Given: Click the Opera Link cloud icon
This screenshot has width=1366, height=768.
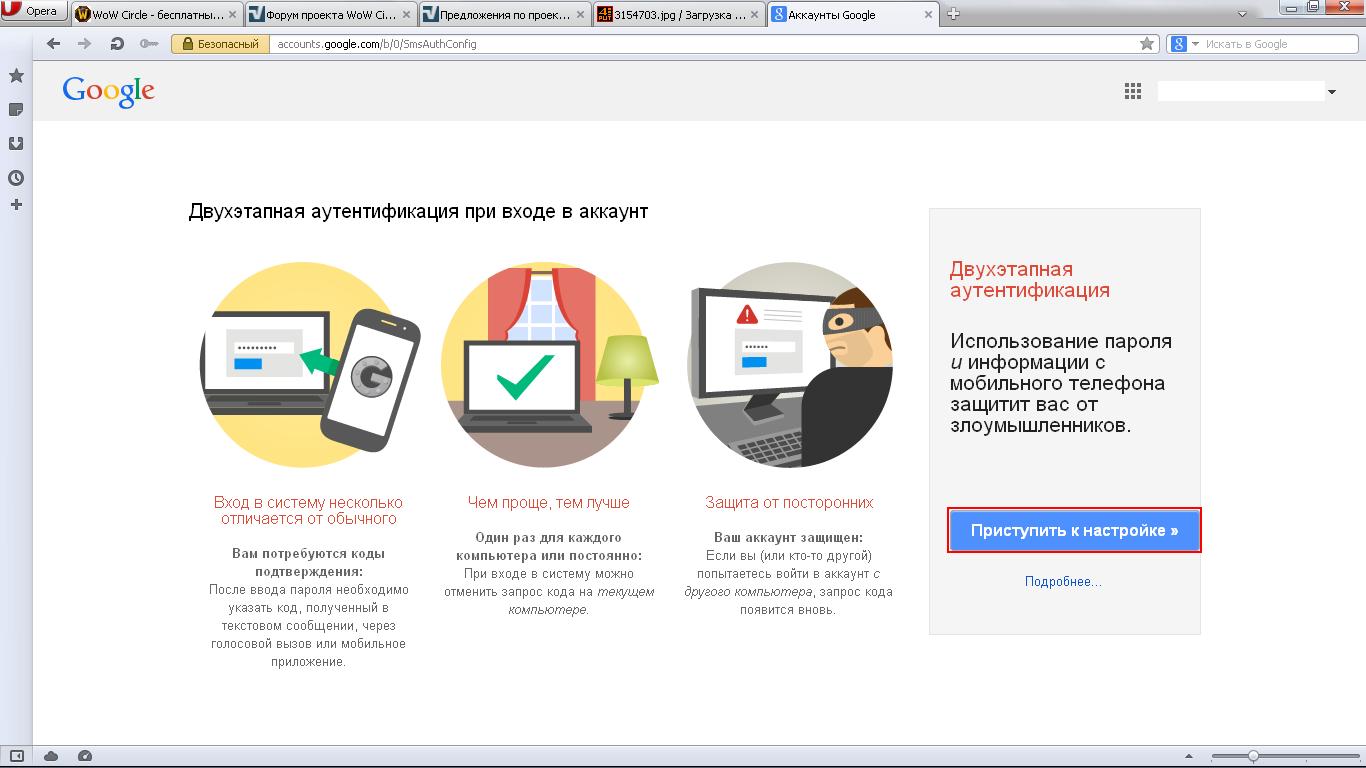Looking at the screenshot, I should (x=51, y=757).
